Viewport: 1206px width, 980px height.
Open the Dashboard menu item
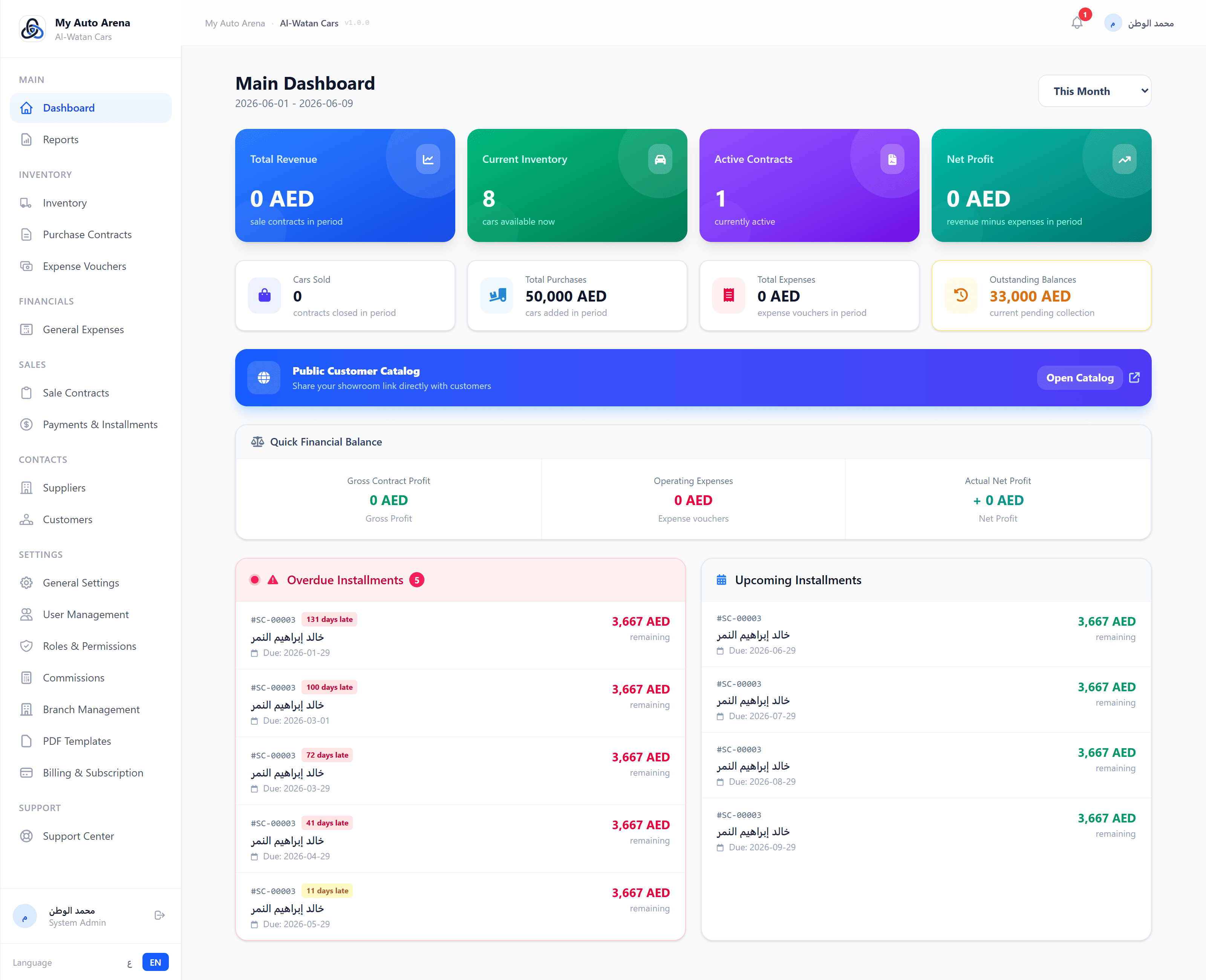coord(91,108)
